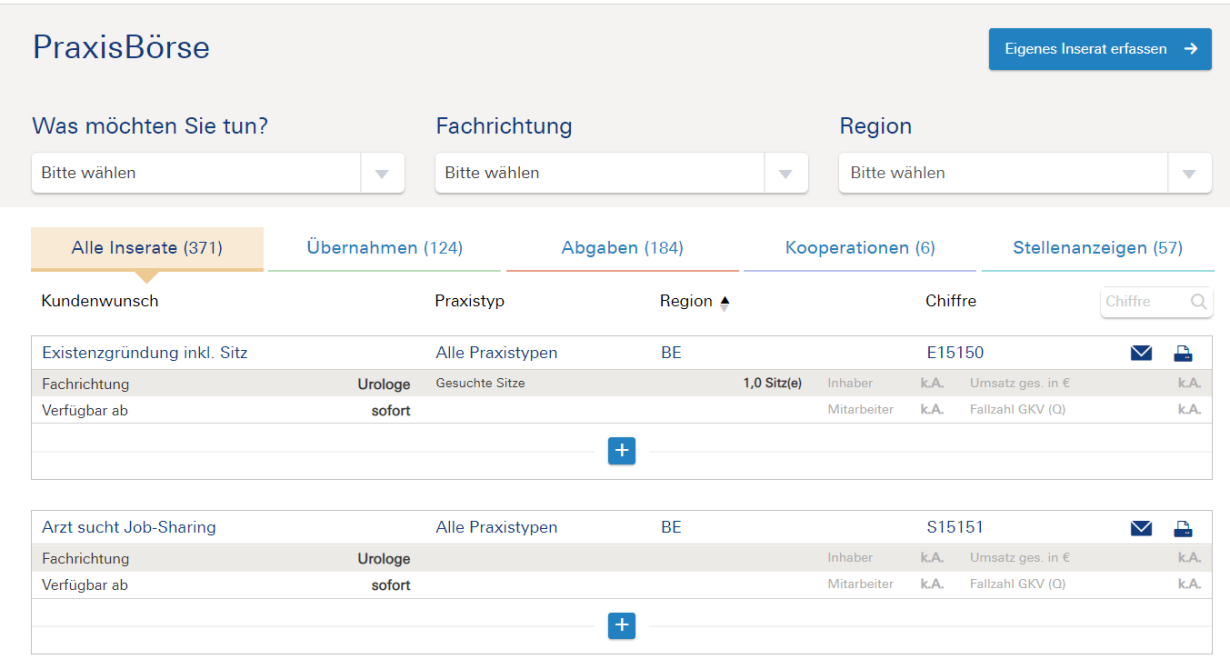This screenshot has height=659, width=1230.
Task: Click print icon for listing E15150
Action: [x=1183, y=353]
